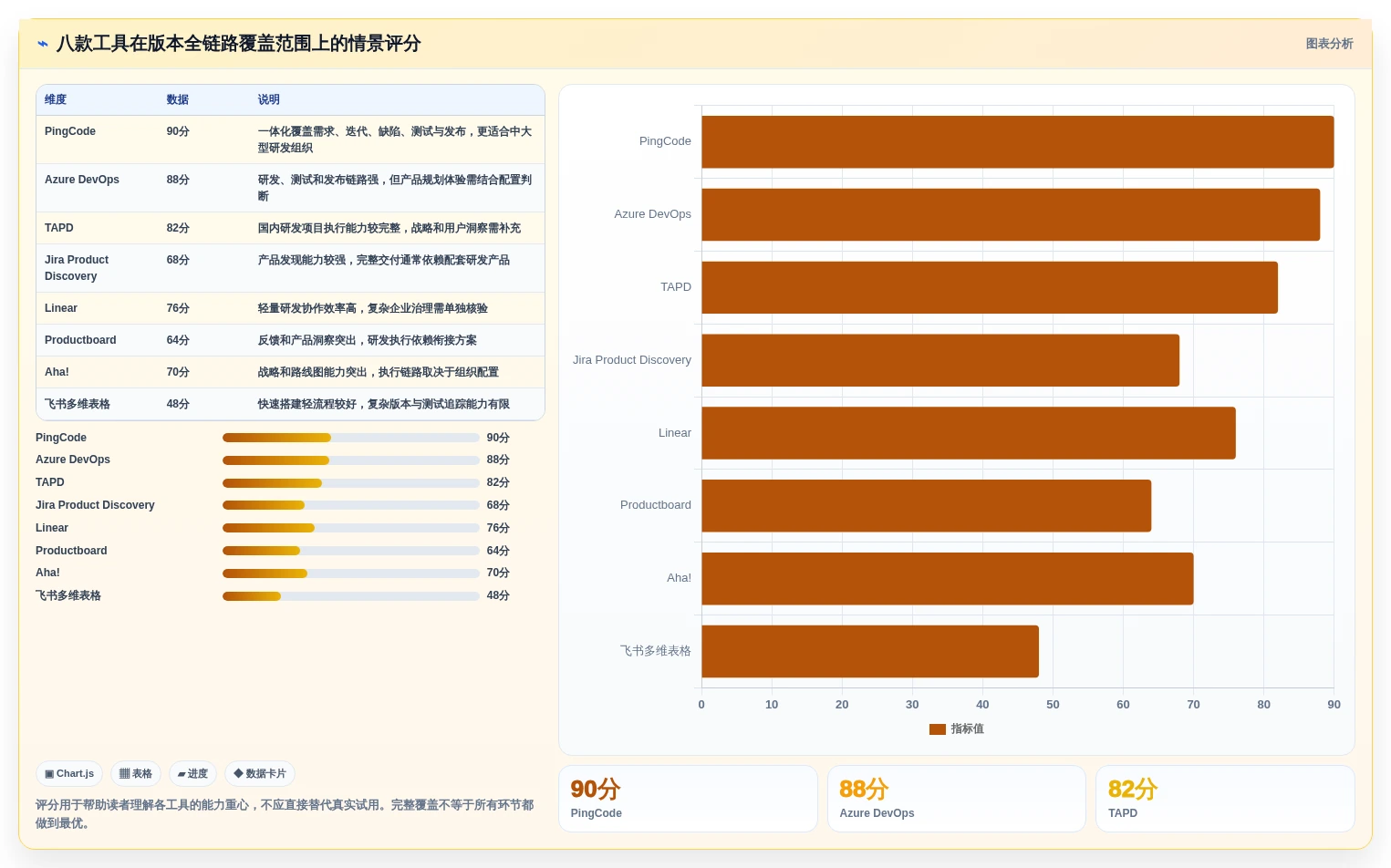Screen dimensions: 1391x868
Task: Click PingCode progress bar in list
Action: tap(351, 438)
